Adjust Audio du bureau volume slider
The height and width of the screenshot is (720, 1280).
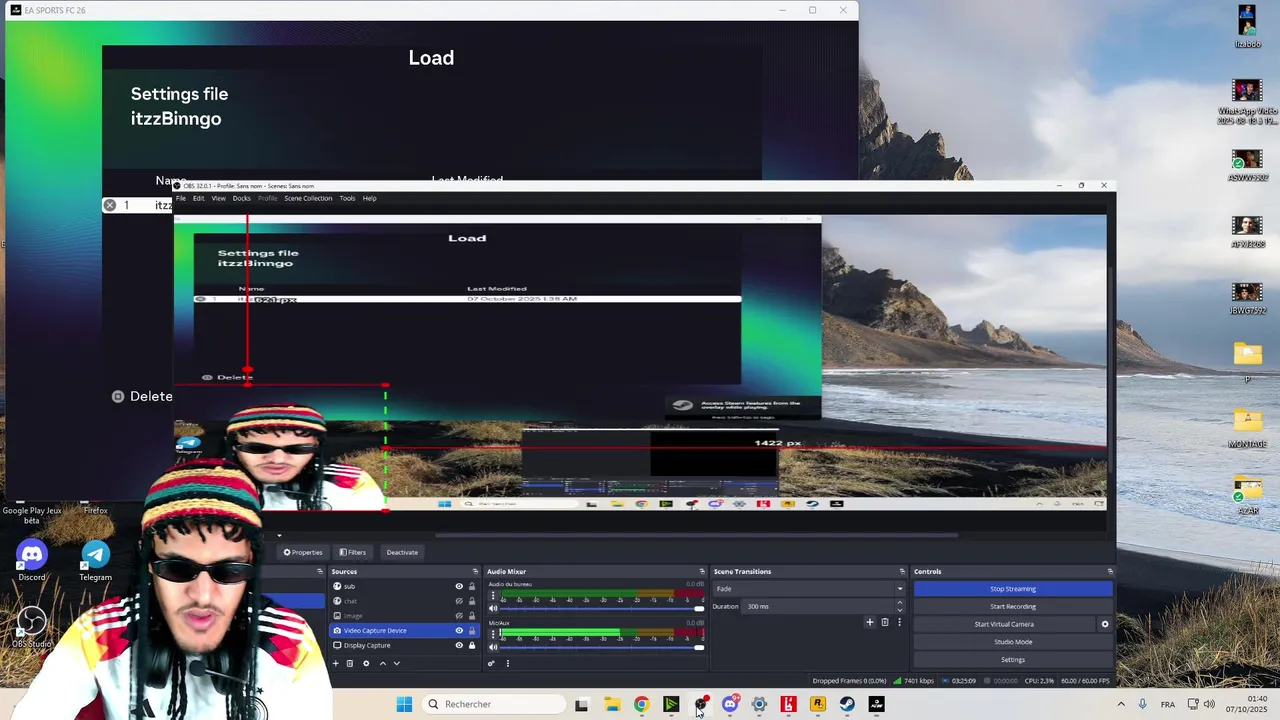click(602, 608)
